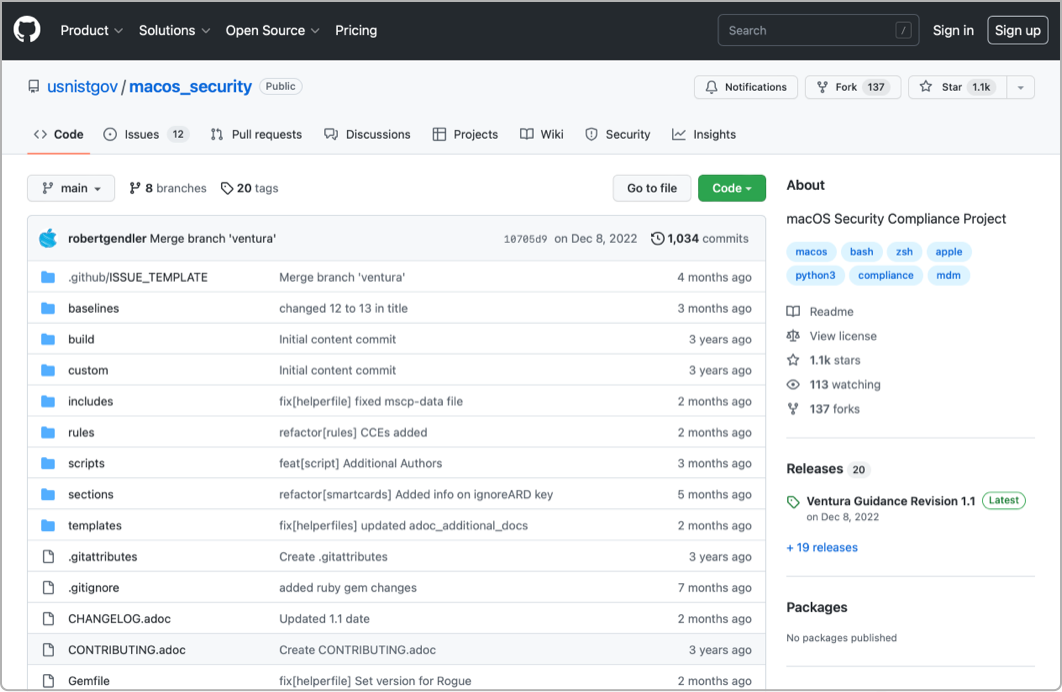The width and height of the screenshot is (1062, 692).
Task: Open the Product menu in header
Action: tap(91, 30)
